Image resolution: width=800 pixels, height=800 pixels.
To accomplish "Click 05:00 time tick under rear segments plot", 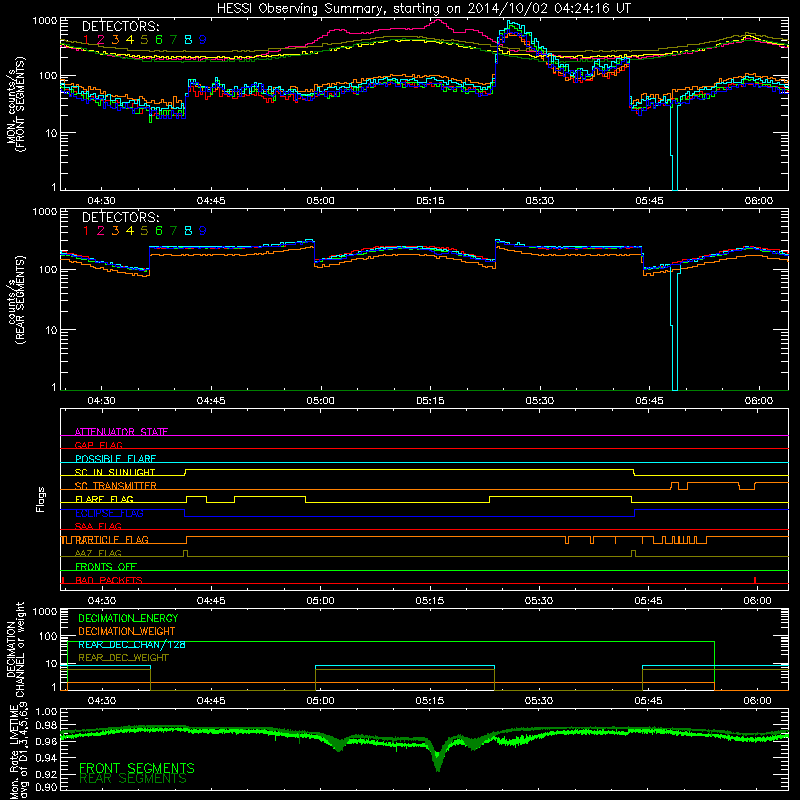I will [320, 401].
